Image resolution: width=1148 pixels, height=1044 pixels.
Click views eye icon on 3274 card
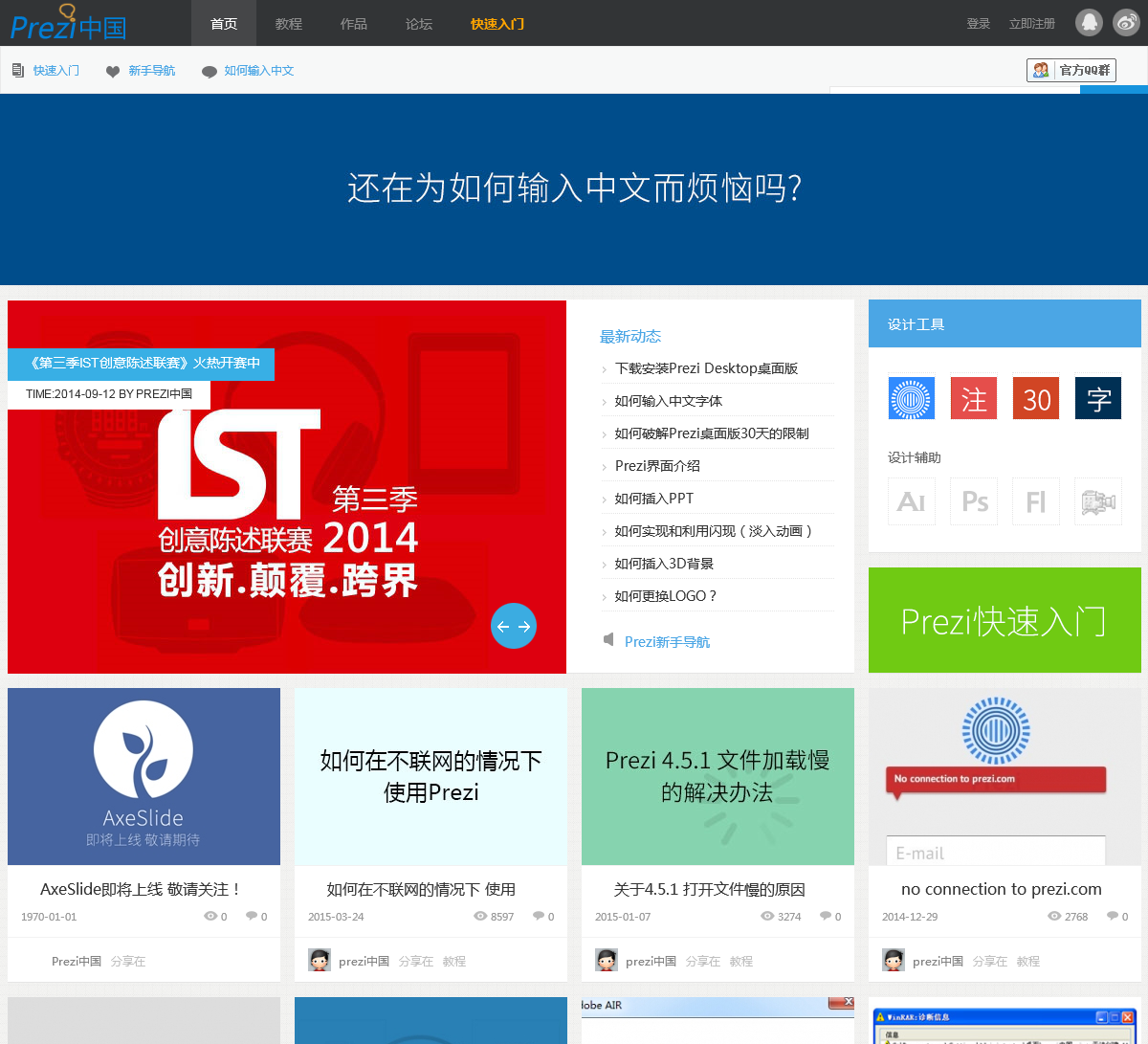[767, 916]
